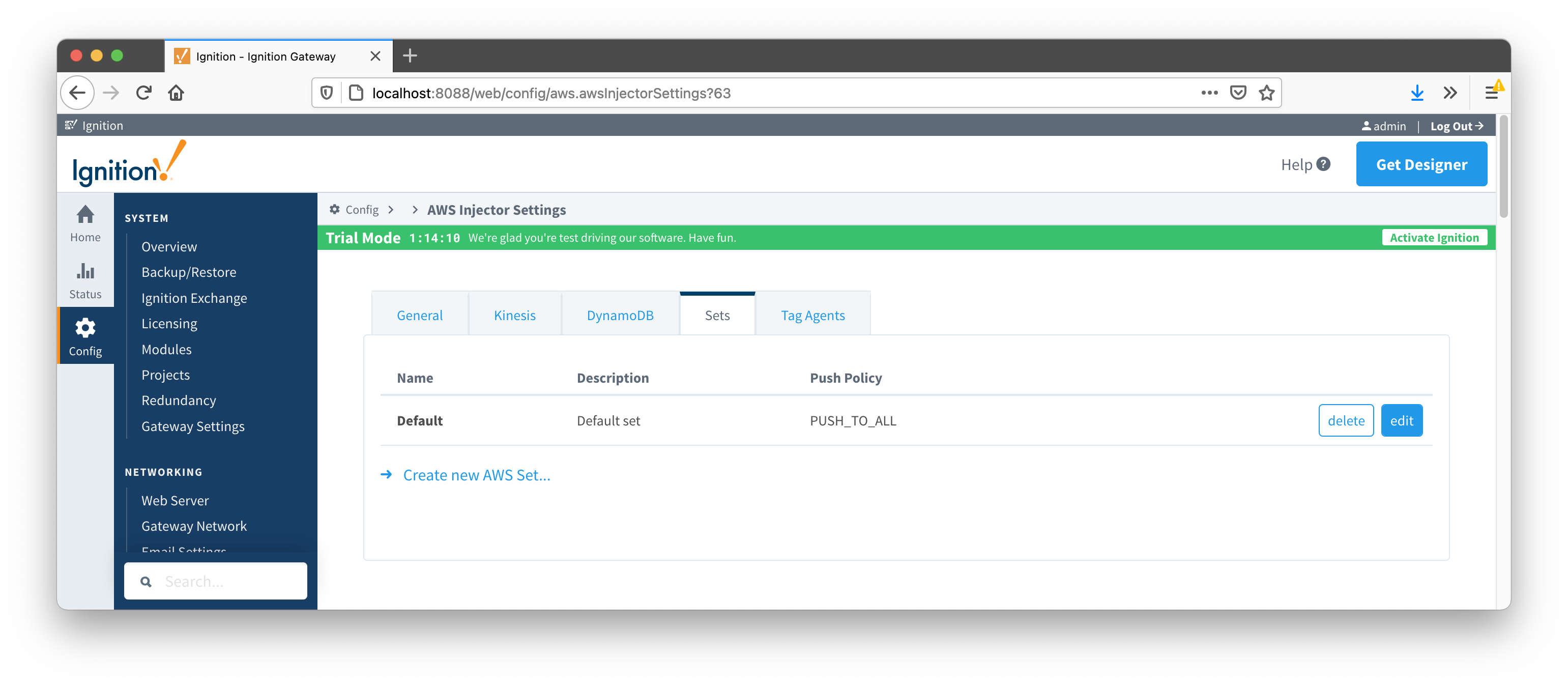This screenshot has height=685, width=1568.
Task: Delete the Default set
Action: click(x=1345, y=420)
